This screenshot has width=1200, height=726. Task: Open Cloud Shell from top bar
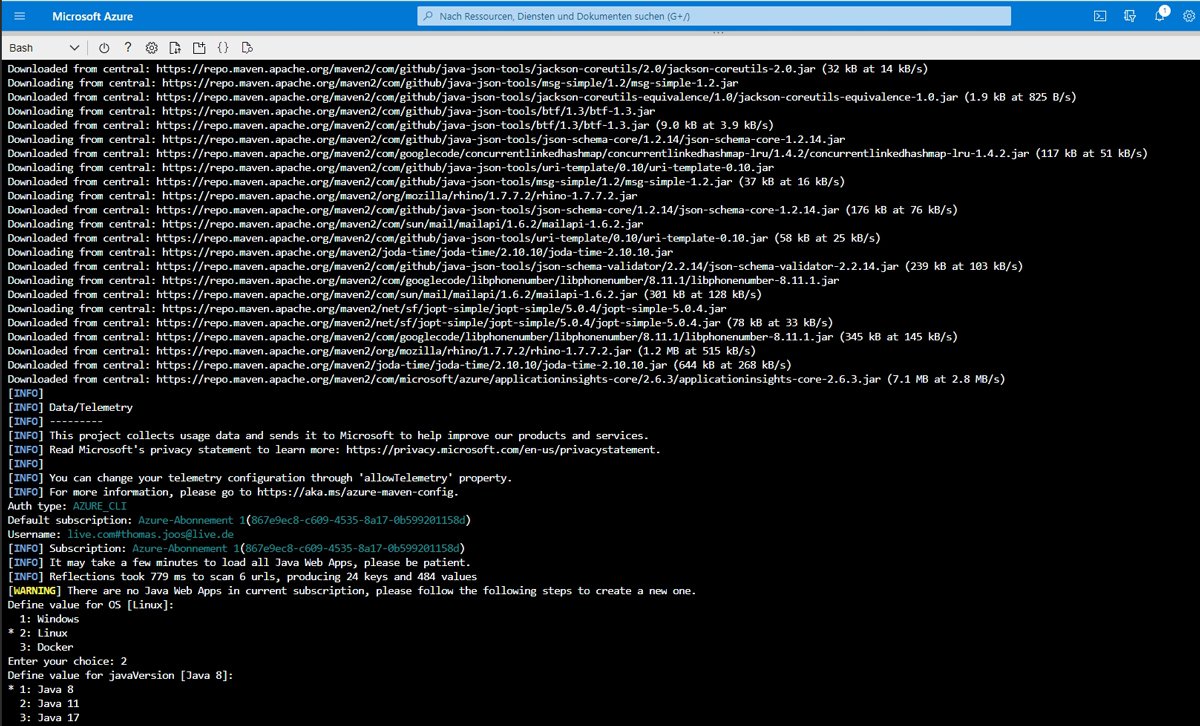pos(1100,16)
